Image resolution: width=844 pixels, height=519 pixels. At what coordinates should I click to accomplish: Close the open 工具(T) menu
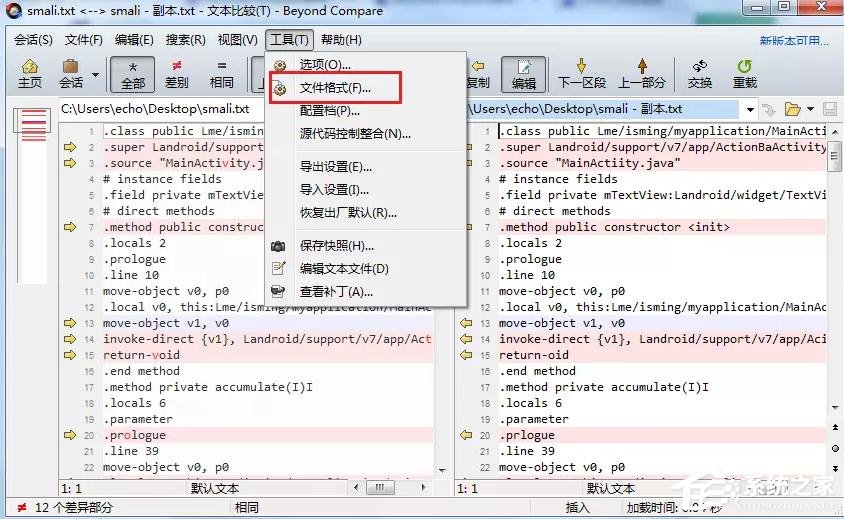tap(289, 40)
